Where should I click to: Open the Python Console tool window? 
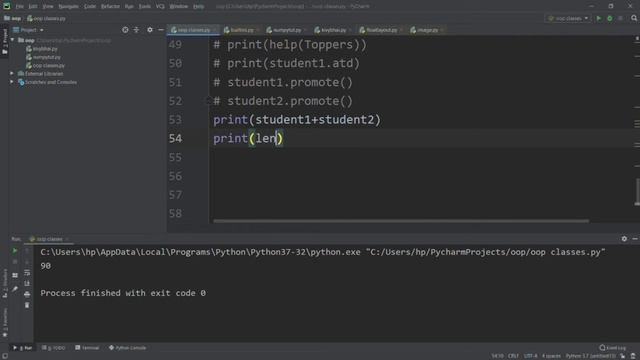(x=127, y=348)
